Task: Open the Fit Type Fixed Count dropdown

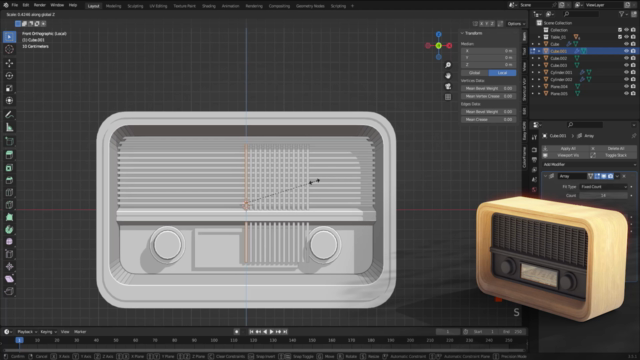Action: (603, 187)
